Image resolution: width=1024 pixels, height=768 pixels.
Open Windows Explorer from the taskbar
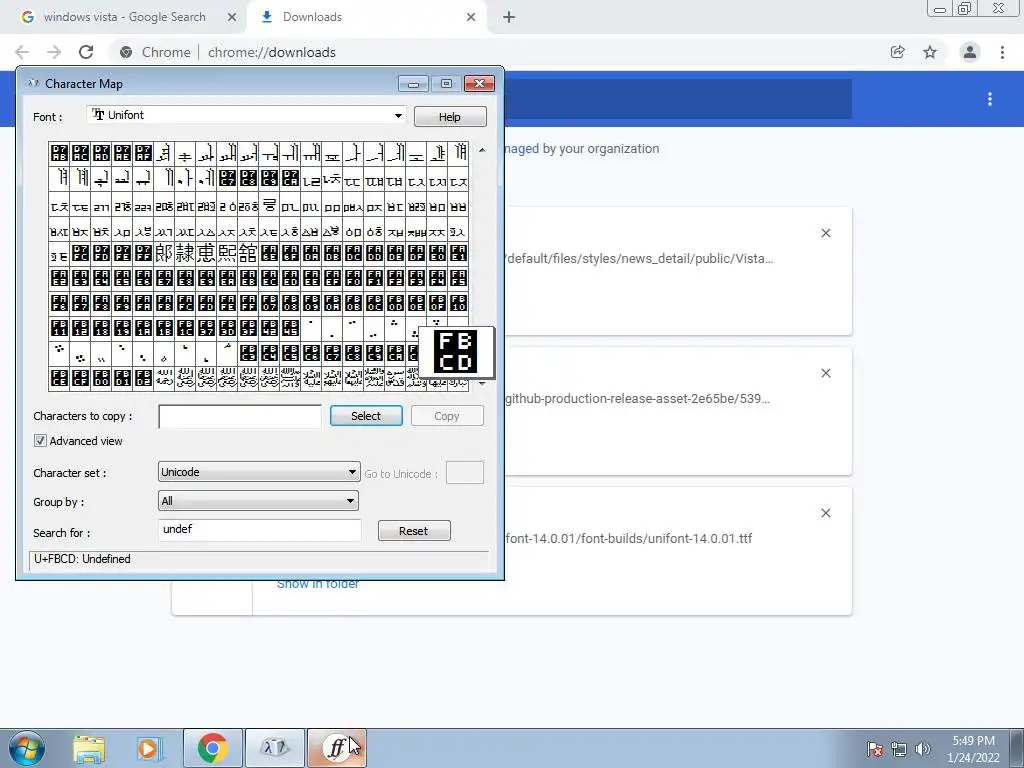(x=89, y=748)
